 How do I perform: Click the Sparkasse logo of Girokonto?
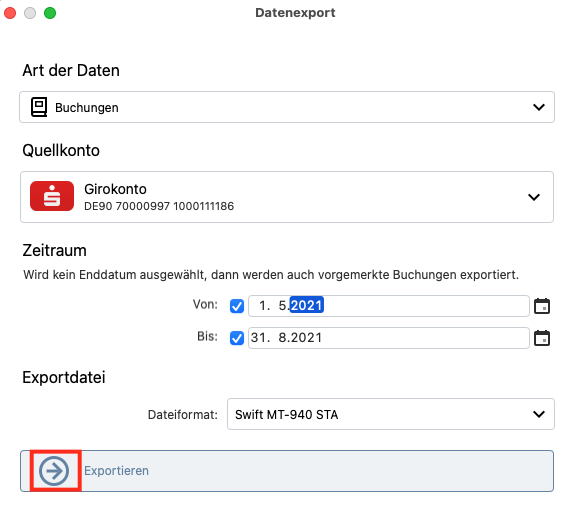pos(52,196)
